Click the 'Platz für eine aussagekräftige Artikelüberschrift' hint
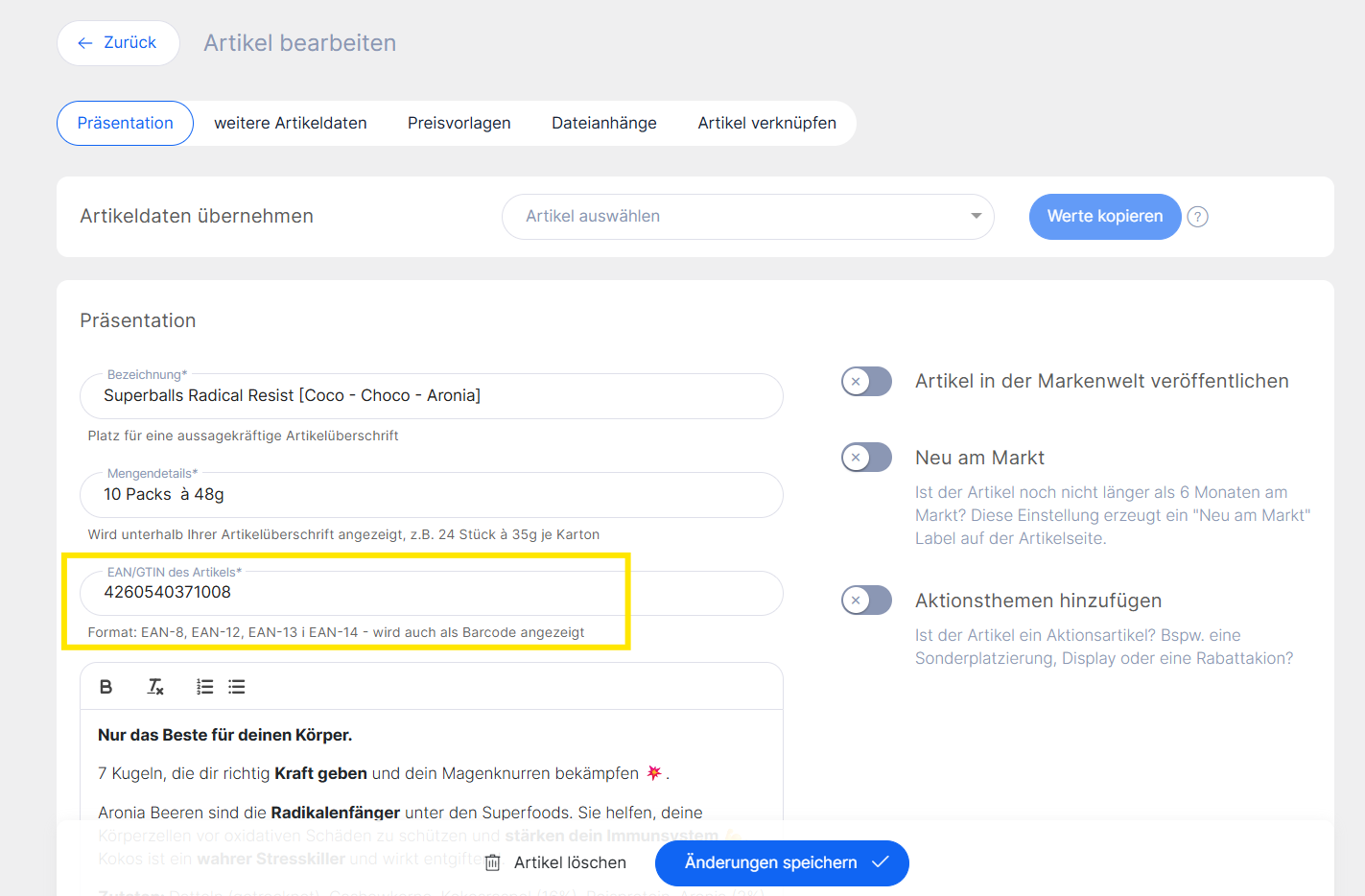This screenshot has height=896, width=1365. tap(244, 436)
